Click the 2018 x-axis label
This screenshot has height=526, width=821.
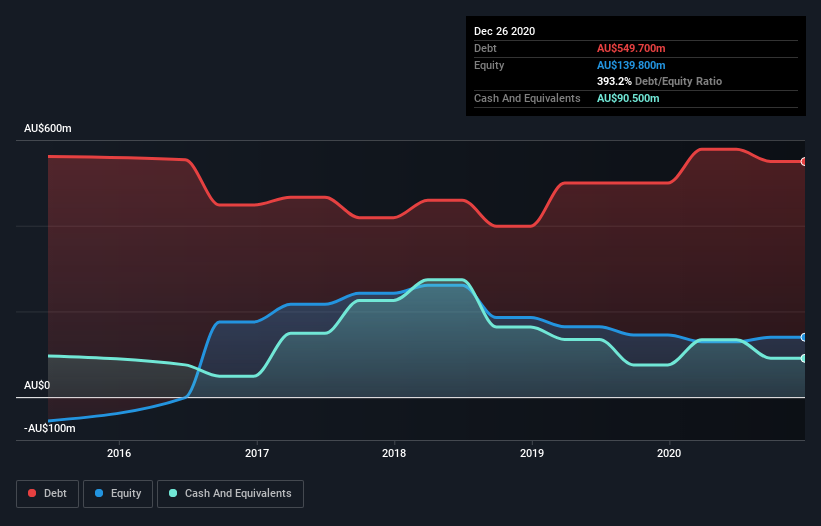click(x=394, y=453)
